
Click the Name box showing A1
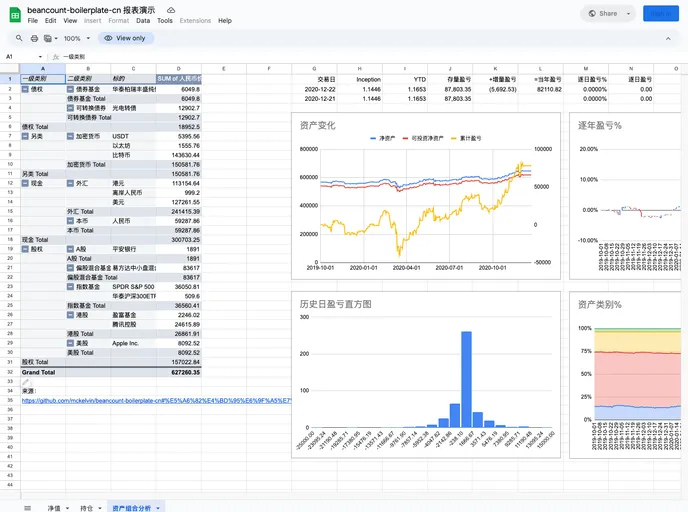21,57
